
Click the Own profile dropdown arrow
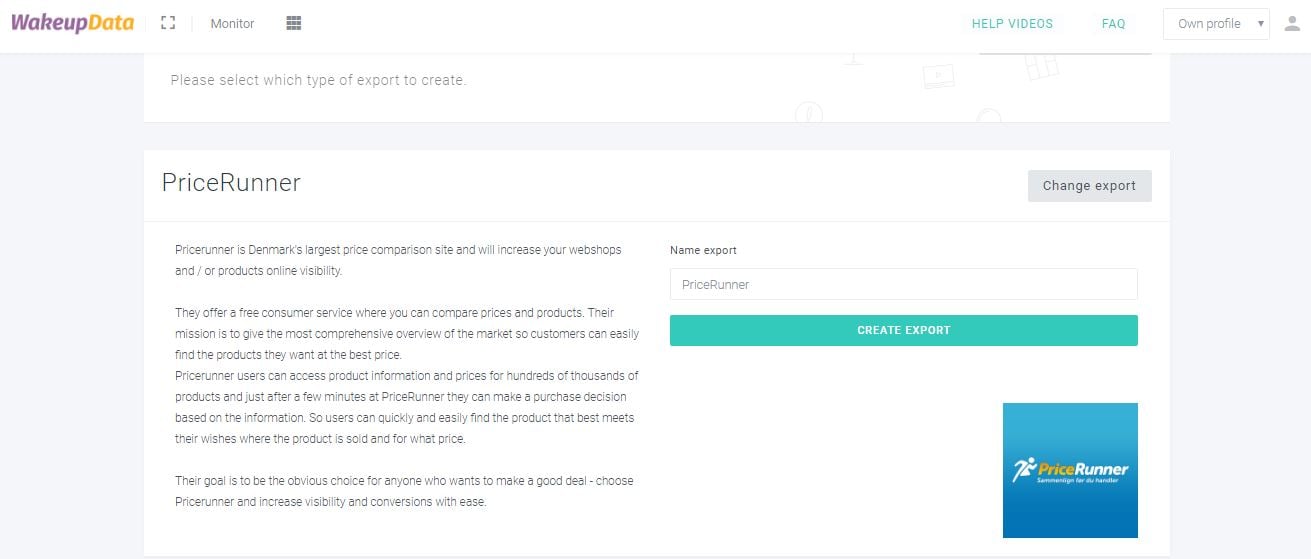point(1261,24)
